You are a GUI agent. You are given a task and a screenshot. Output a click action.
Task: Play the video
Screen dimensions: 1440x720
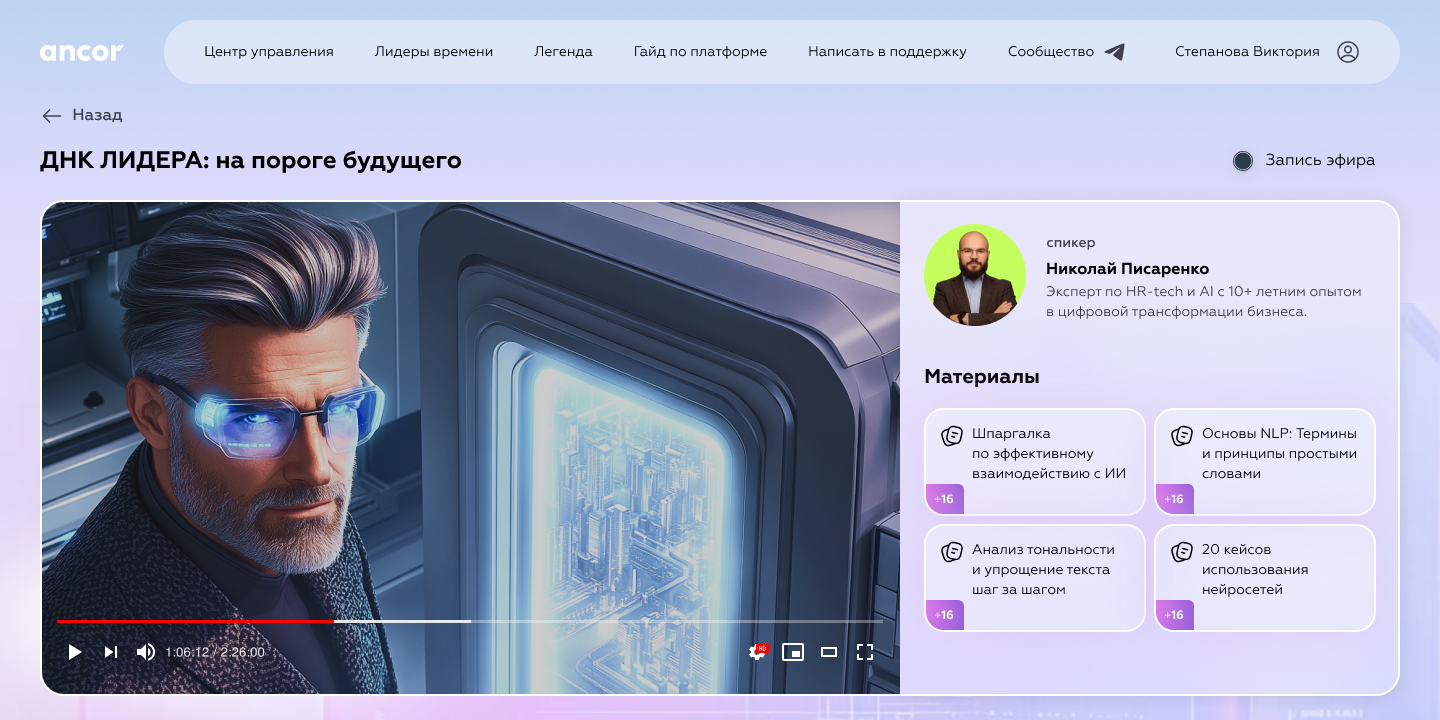74,652
